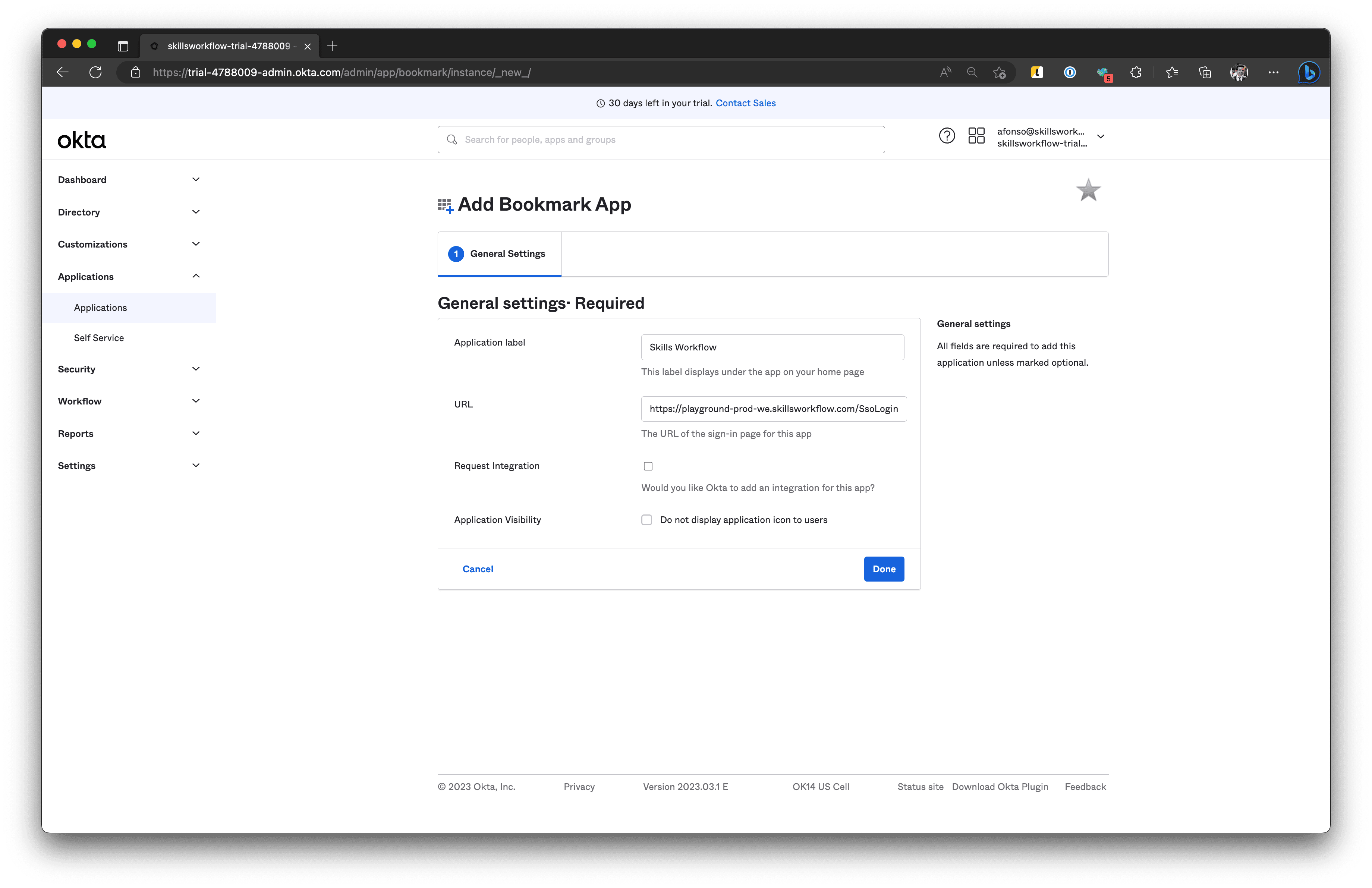
Task: Open the Okta apps grid icon
Action: click(x=976, y=136)
